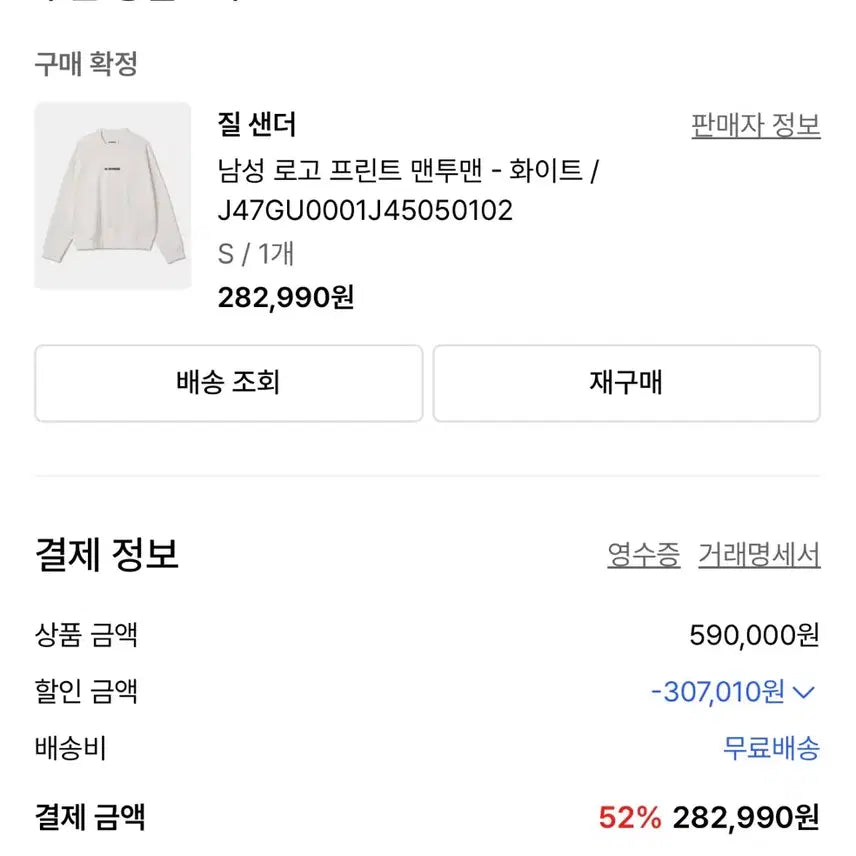Click the 구매 확정 status label
856x856 pixels.
click(89, 63)
